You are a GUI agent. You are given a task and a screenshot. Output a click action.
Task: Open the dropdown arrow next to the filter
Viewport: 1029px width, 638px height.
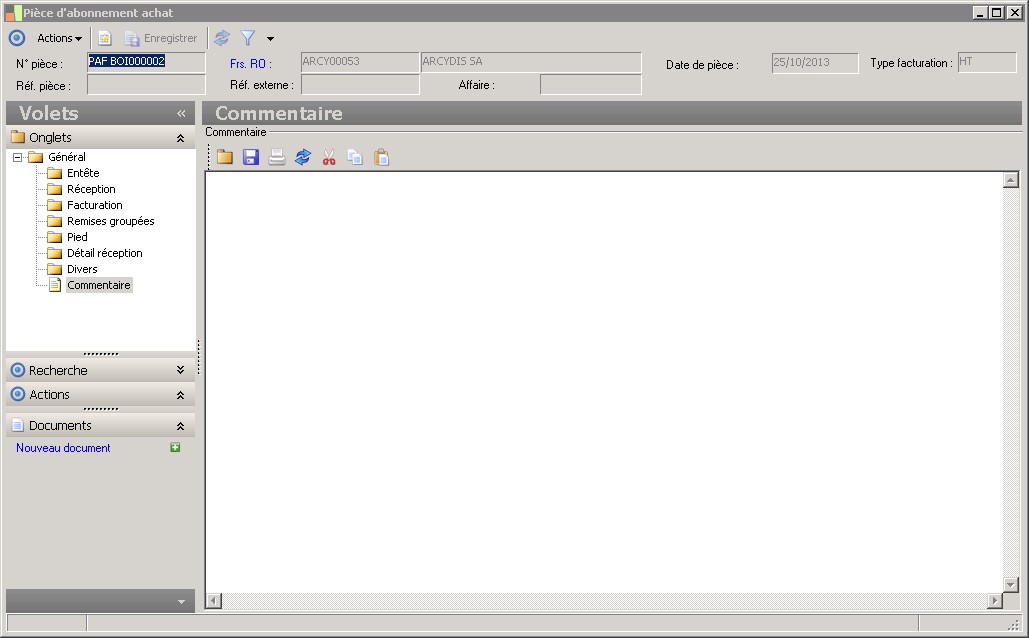[x=270, y=39]
